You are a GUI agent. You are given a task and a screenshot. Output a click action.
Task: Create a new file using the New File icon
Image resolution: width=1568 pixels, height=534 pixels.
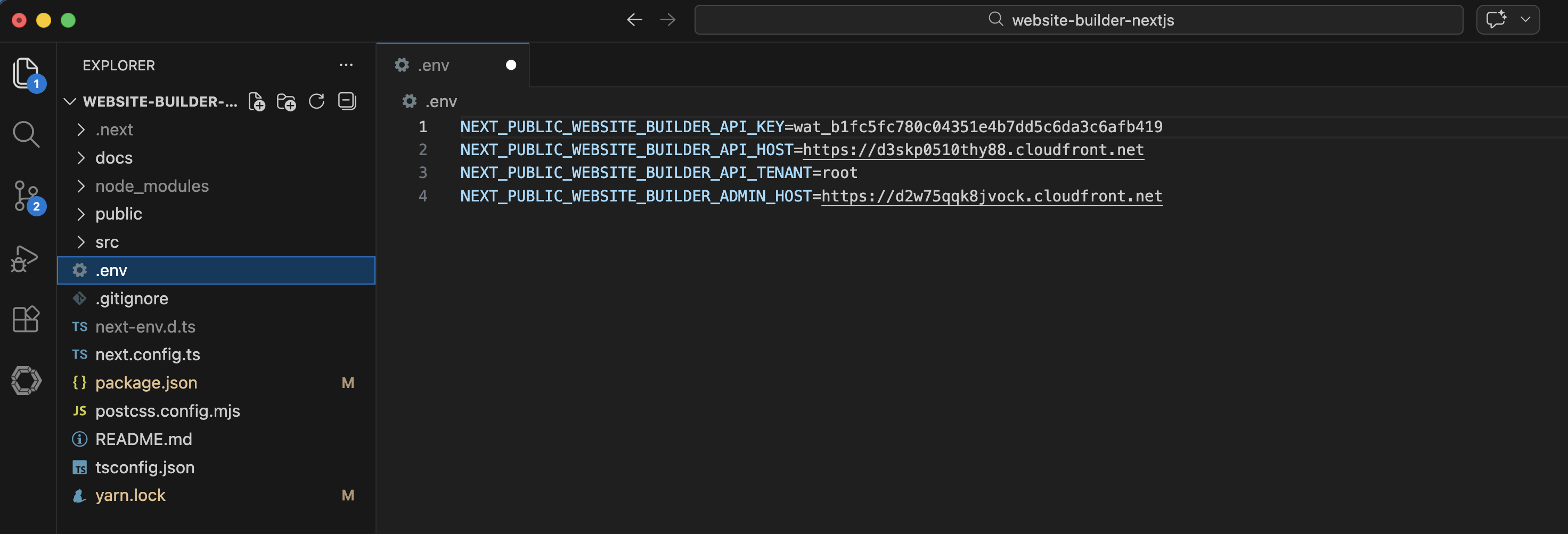[256, 102]
